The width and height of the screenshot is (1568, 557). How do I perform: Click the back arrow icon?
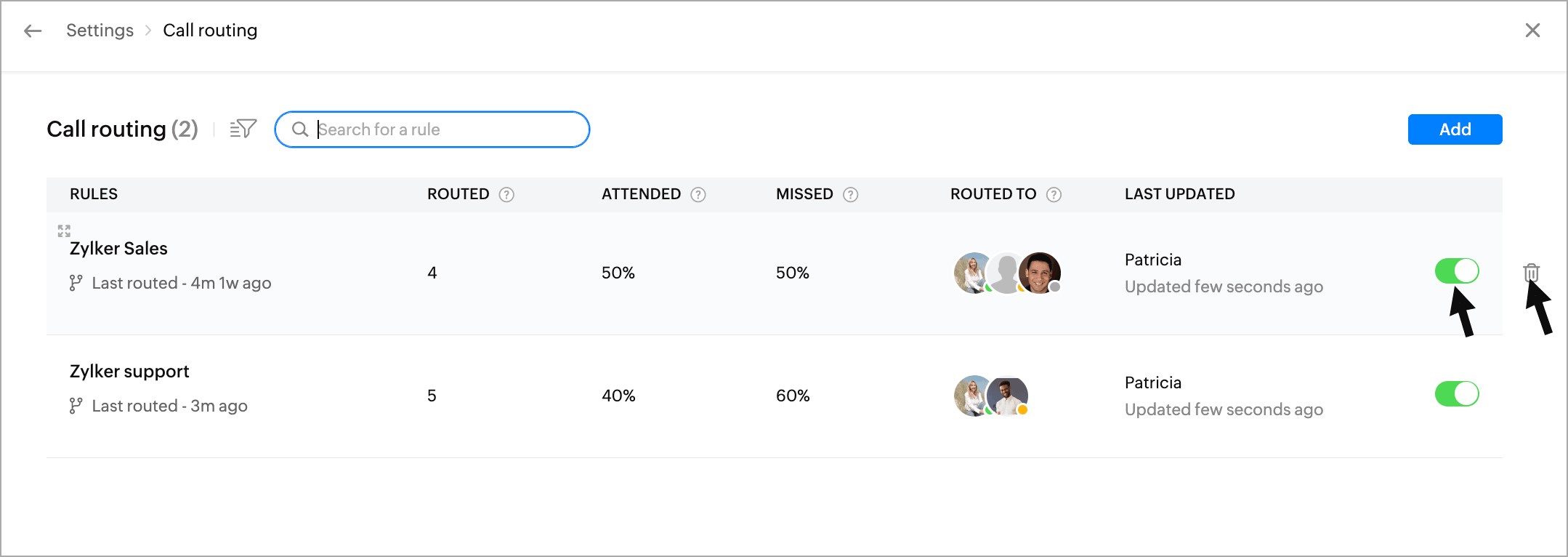point(33,31)
